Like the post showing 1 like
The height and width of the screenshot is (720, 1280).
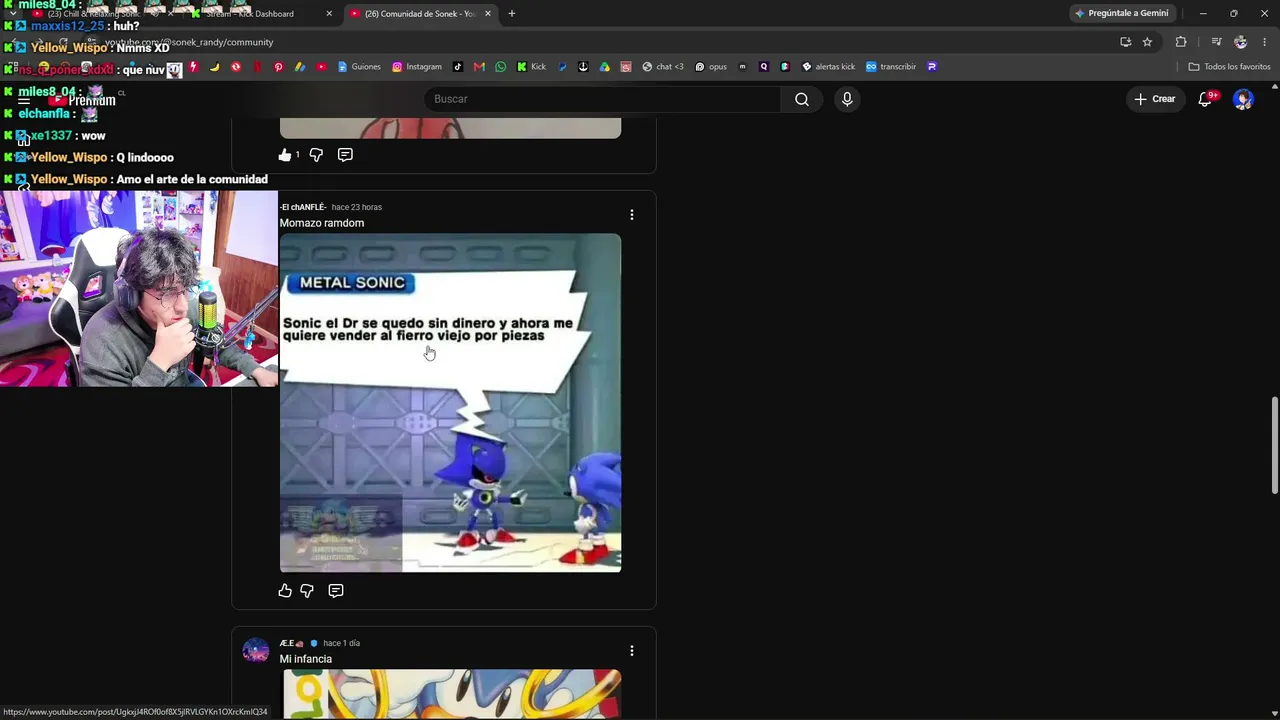[x=285, y=155]
